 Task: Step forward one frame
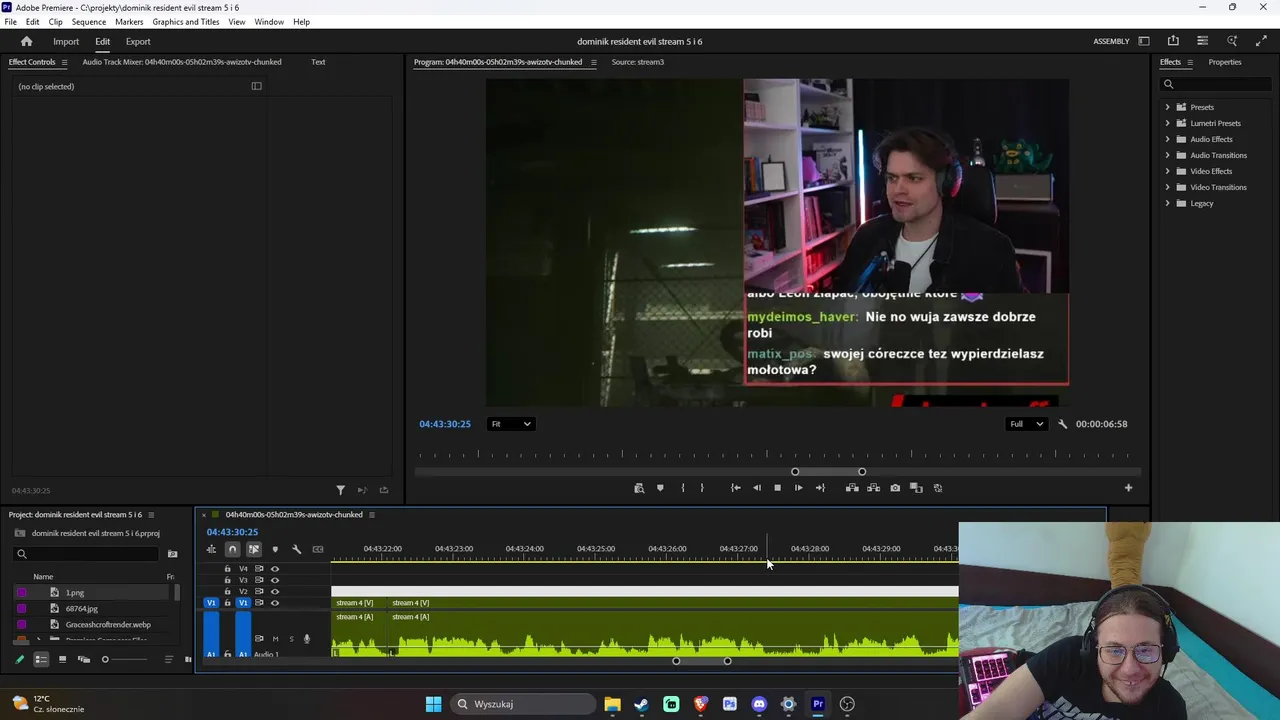click(798, 488)
